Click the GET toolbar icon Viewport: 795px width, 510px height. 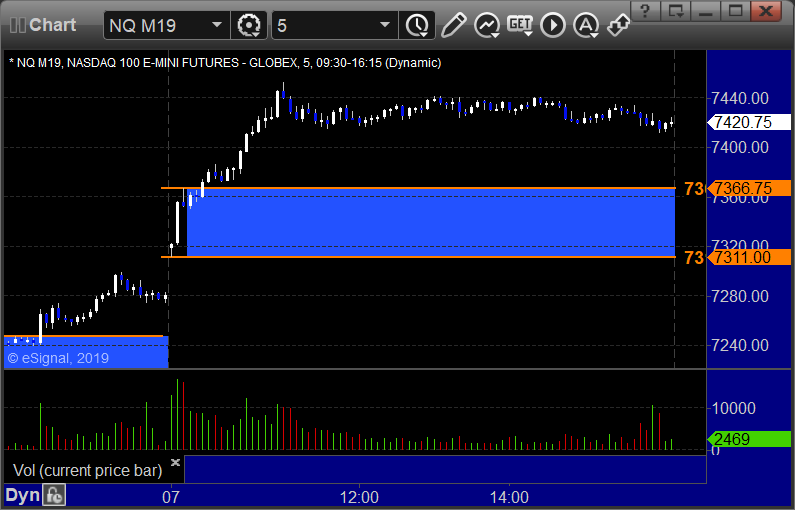pos(520,25)
